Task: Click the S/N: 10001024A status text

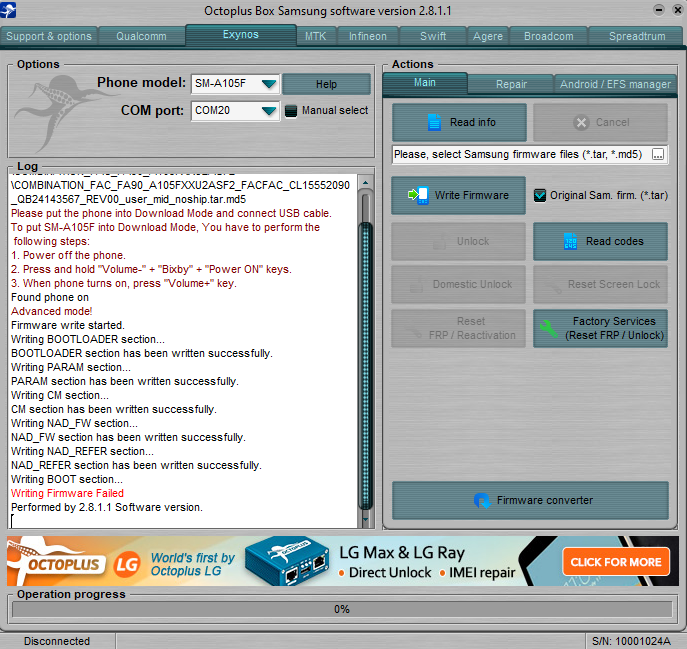Action: click(x=631, y=641)
